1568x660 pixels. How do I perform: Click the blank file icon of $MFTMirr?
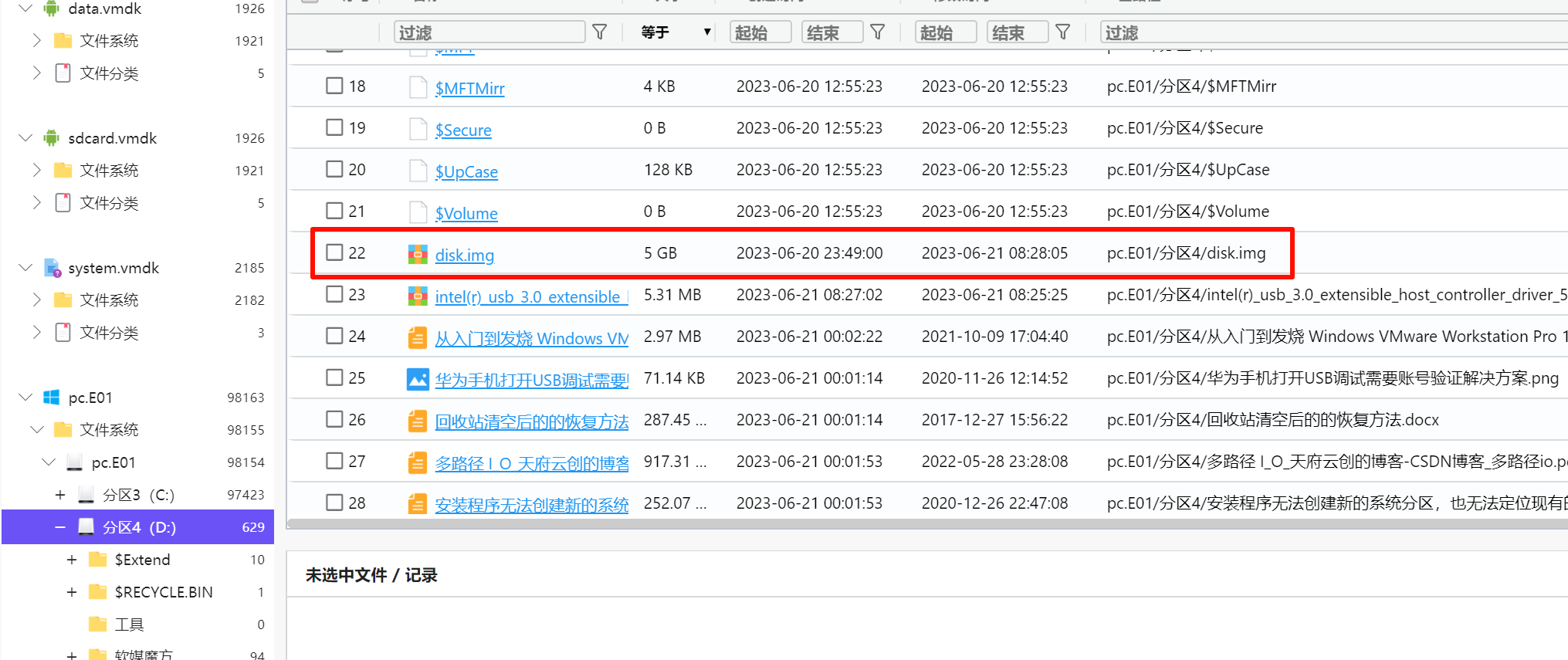point(418,87)
